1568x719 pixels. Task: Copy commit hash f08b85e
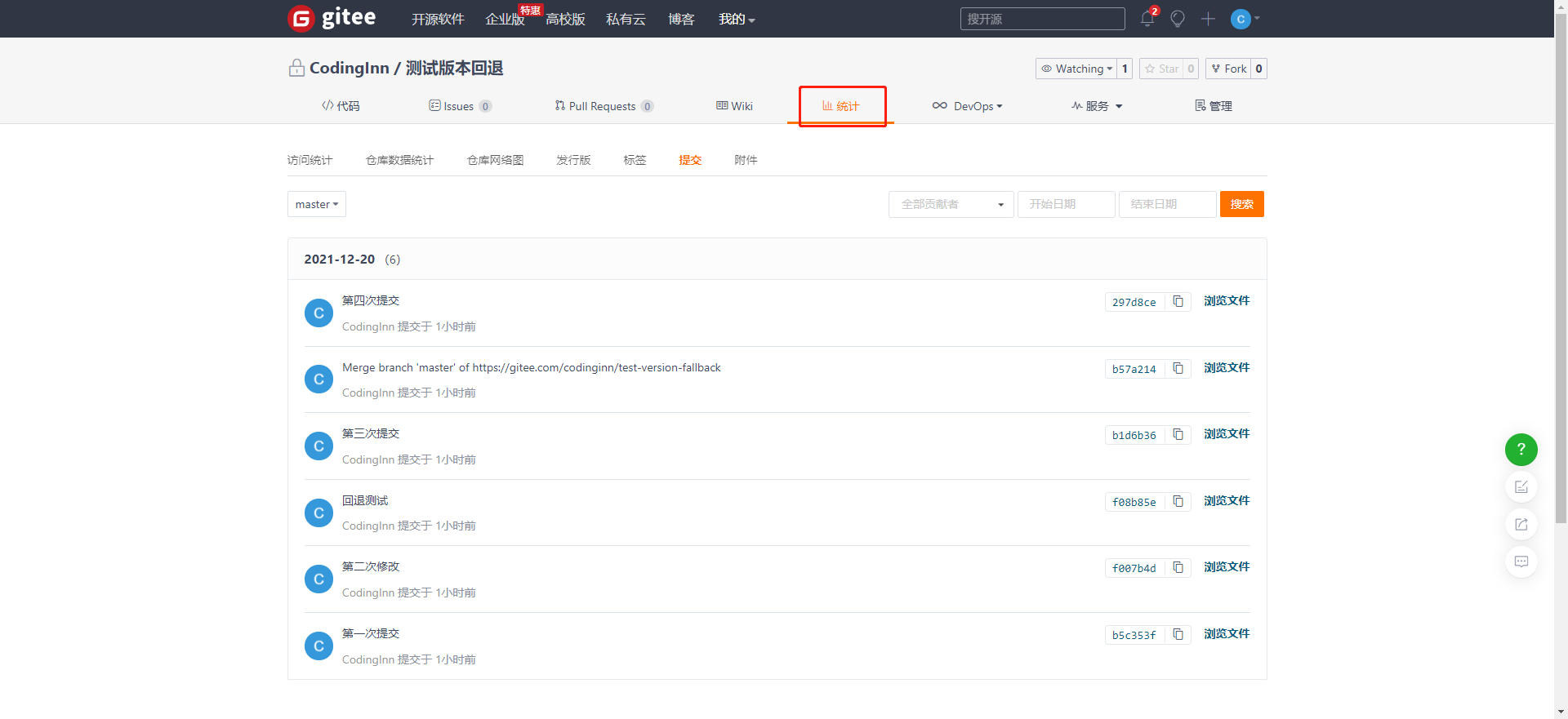pyautogui.click(x=1178, y=501)
